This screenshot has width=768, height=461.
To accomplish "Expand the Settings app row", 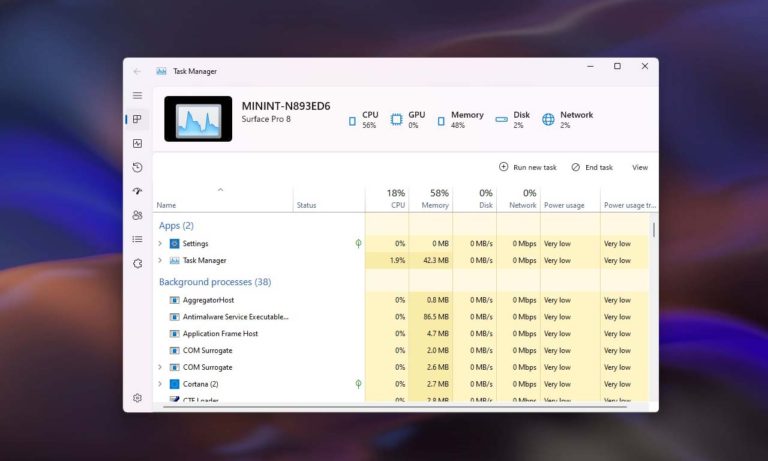I will click(160, 243).
